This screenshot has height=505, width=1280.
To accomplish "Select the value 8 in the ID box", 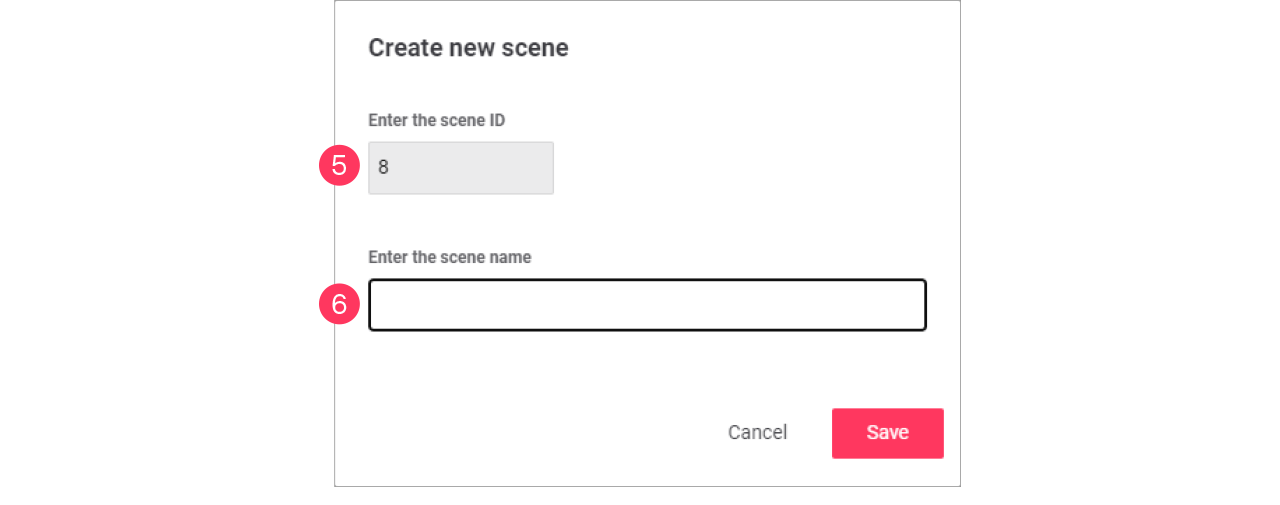I will (x=384, y=168).
